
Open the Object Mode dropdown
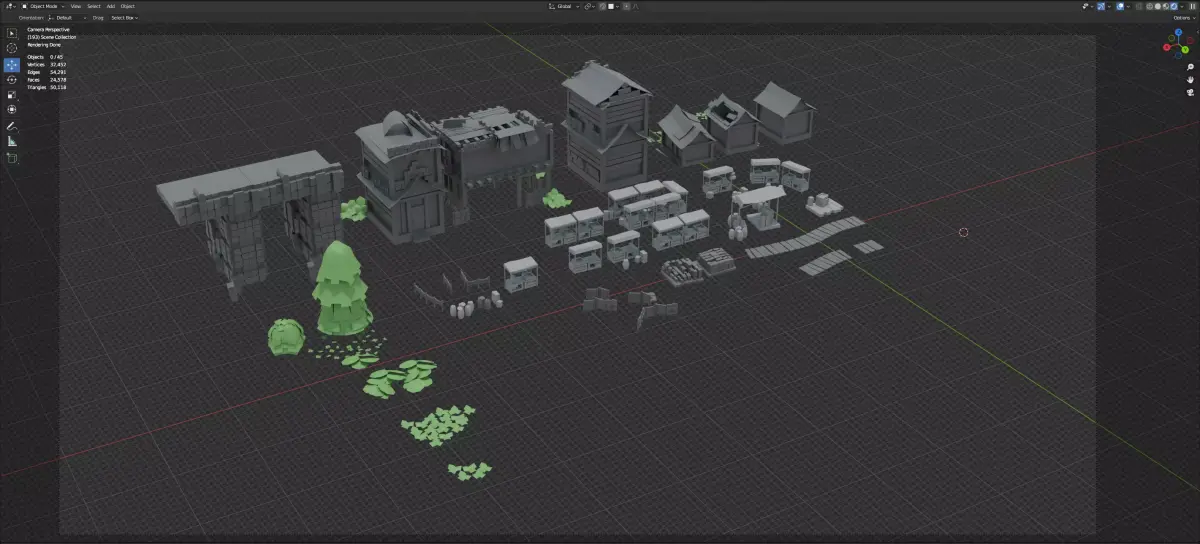(x=43, y=6)
